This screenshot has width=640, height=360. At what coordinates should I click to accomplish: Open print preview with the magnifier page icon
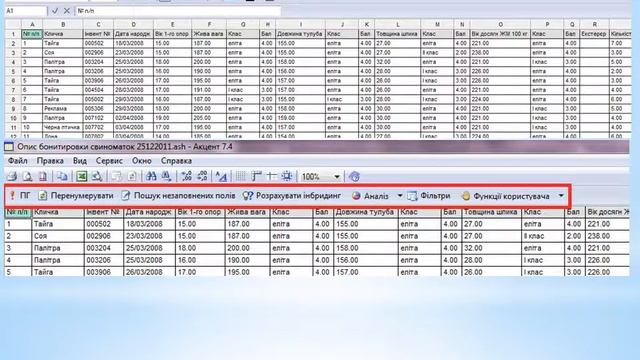point(27,176)
